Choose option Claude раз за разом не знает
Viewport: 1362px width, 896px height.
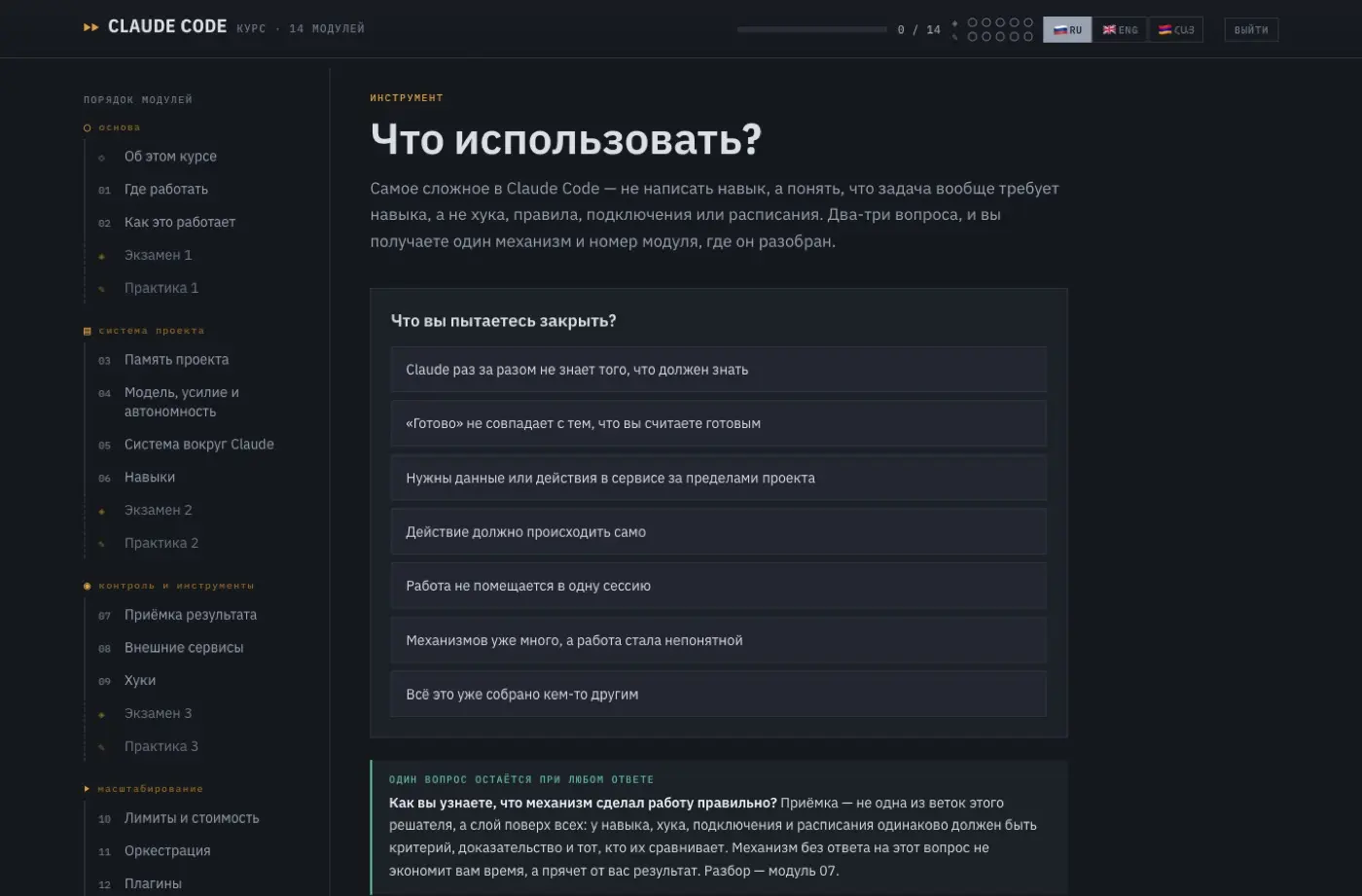coord(718,370)
